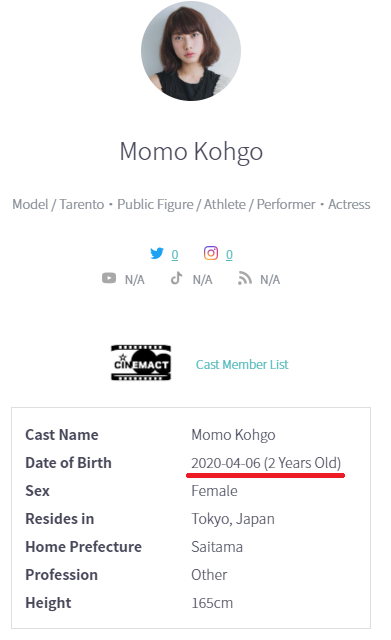
Task: Click the Instagram logo icon
Action: 211,253
